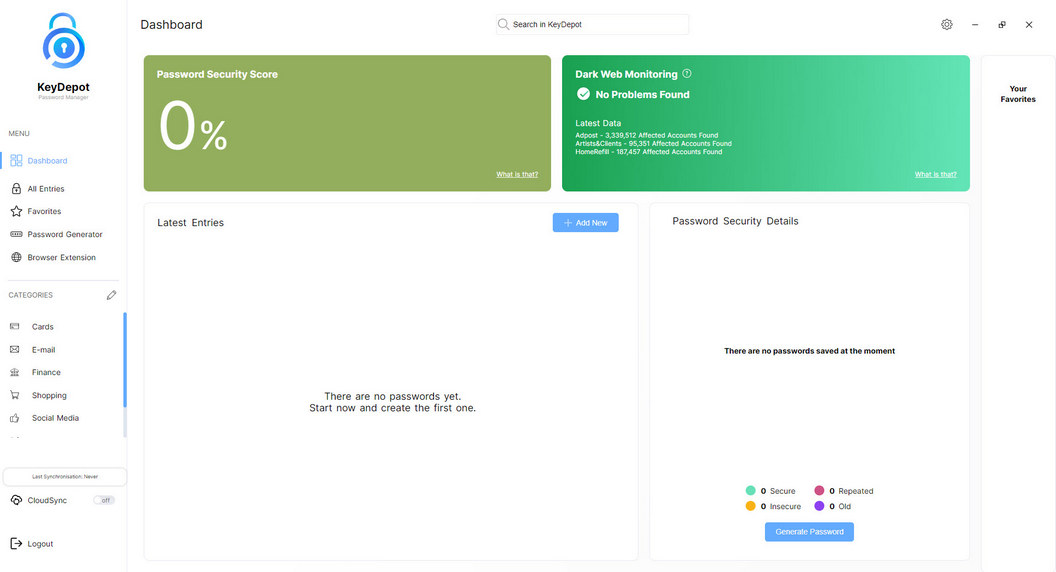Image resolution: width=1056 pixels, height=572 pixels.
Task: Click the purple Old legend dot
Action: 819,506
